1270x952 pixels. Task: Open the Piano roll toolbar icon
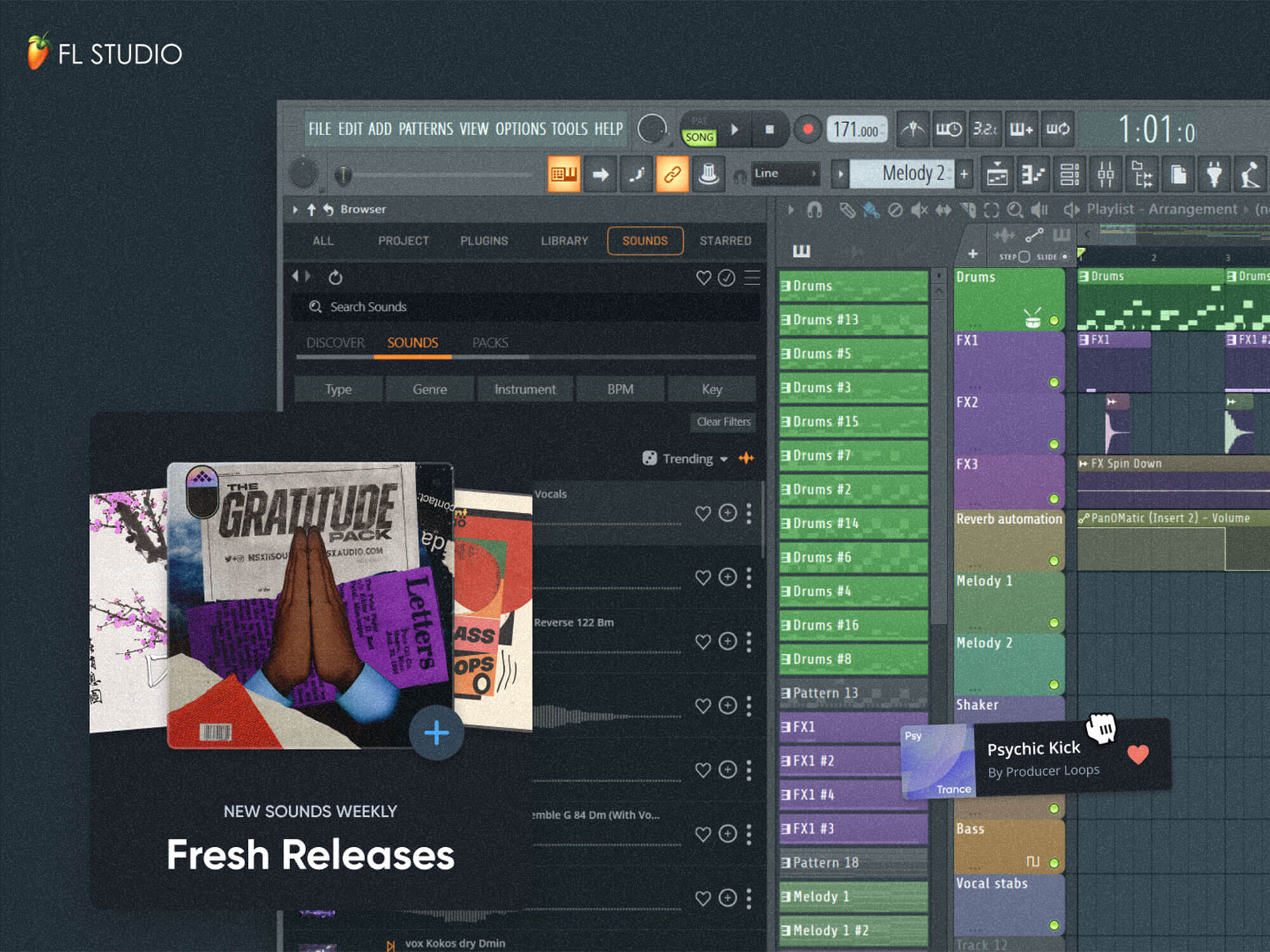[x=1033, y=174]
